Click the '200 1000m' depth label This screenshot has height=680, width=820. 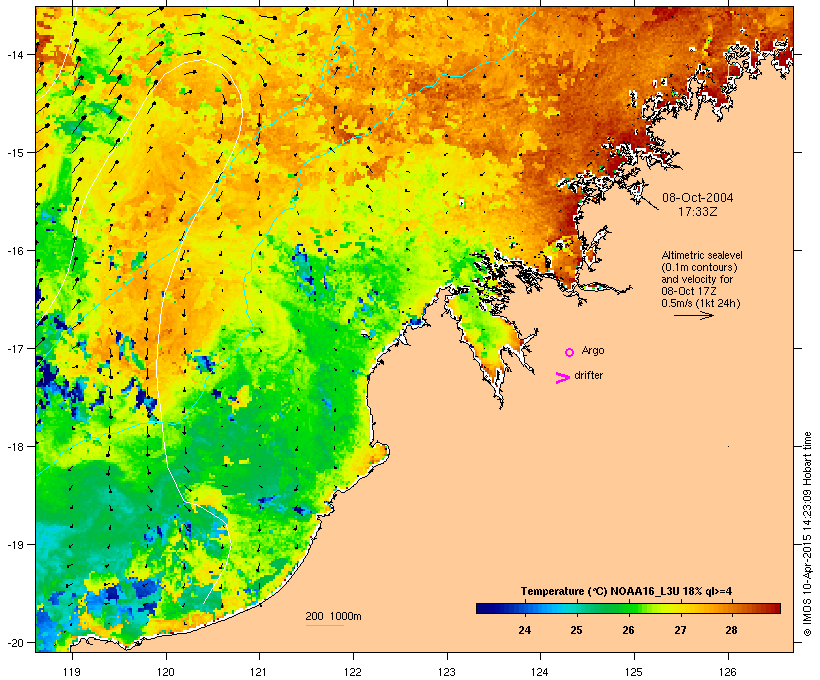click(333, 616)
